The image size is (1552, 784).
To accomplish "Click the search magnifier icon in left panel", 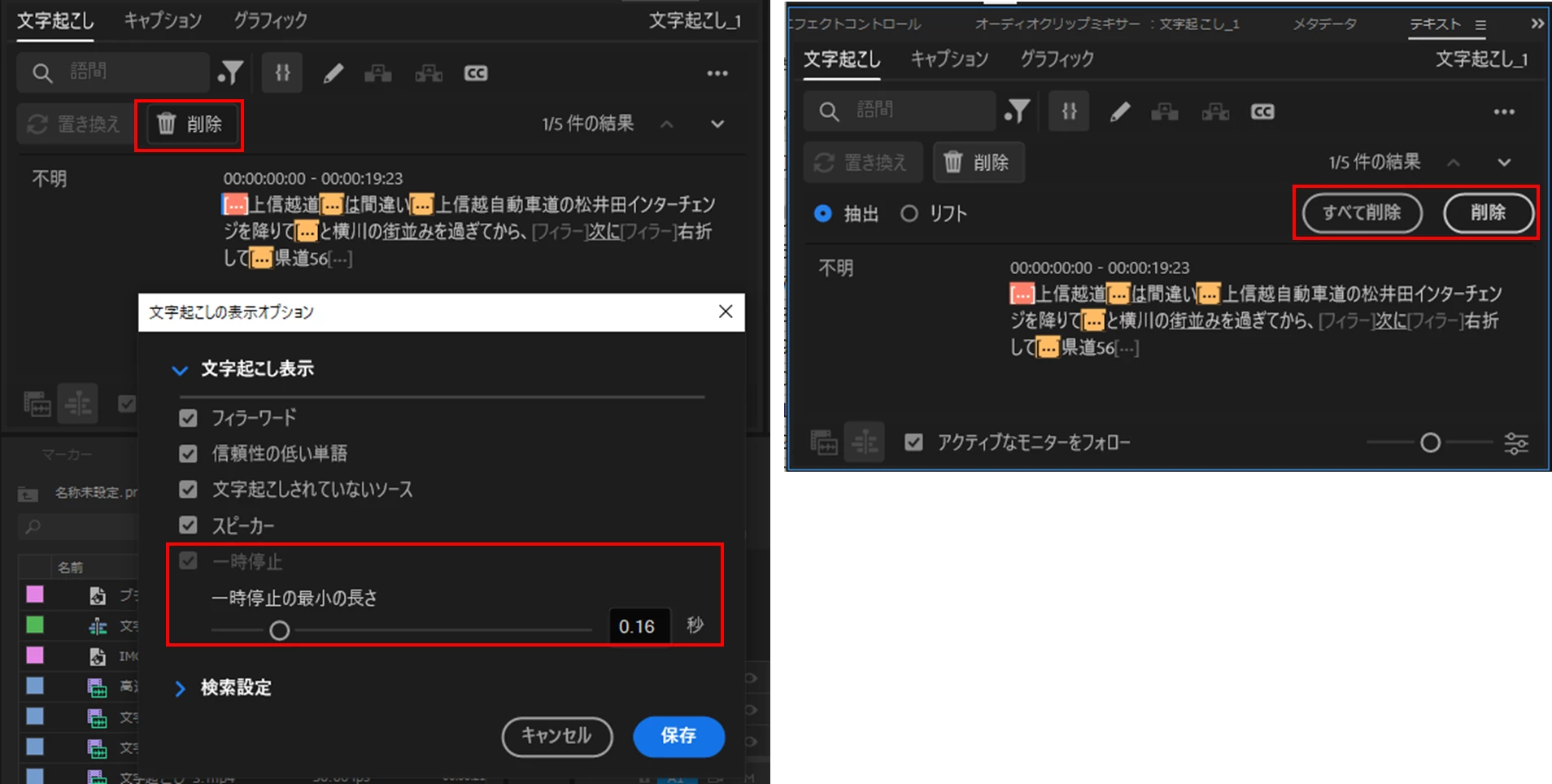I will click(42, 73).
